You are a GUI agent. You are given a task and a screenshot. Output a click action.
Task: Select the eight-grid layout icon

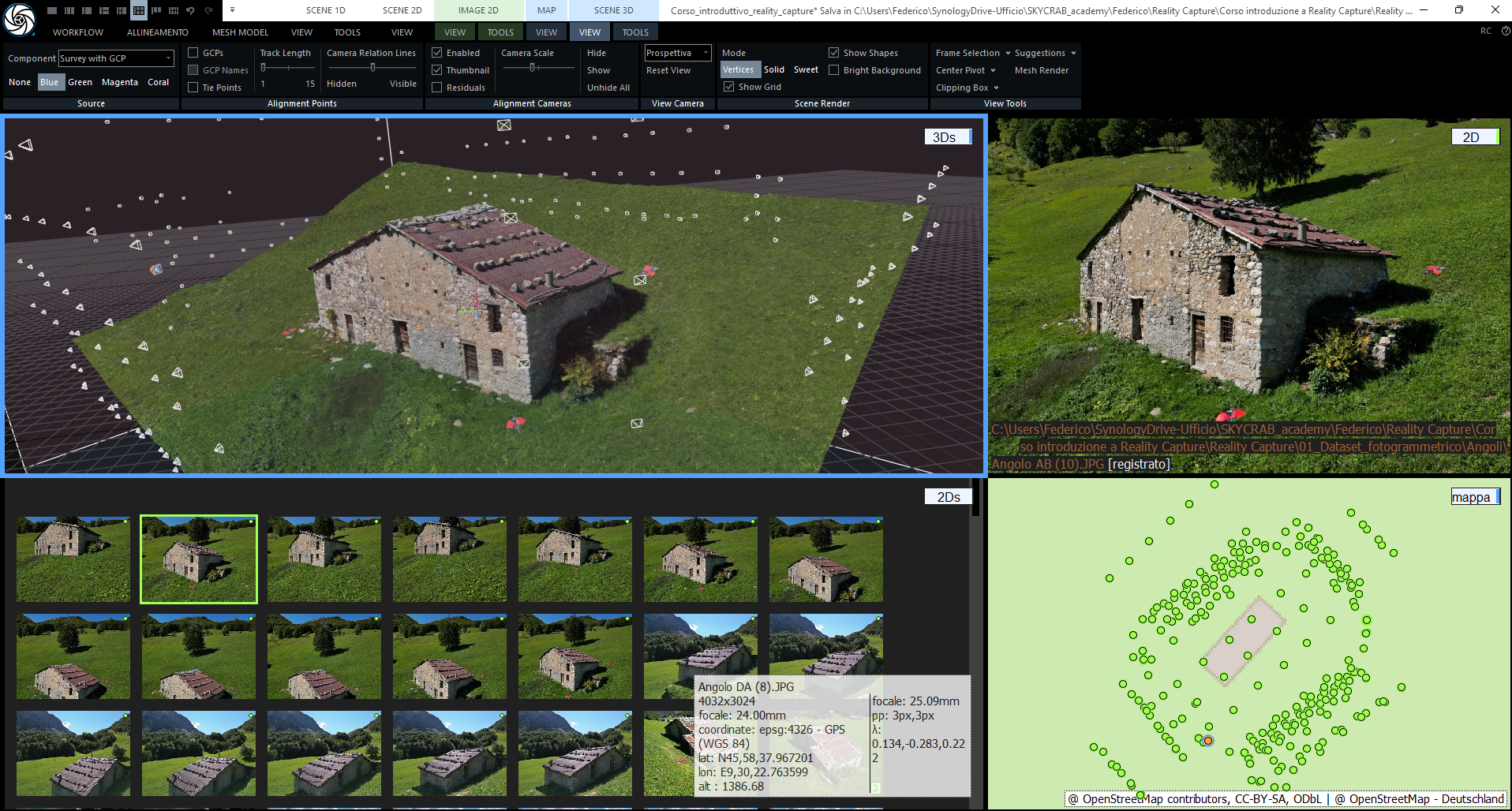pyautogui.click(x=173, y=10)
